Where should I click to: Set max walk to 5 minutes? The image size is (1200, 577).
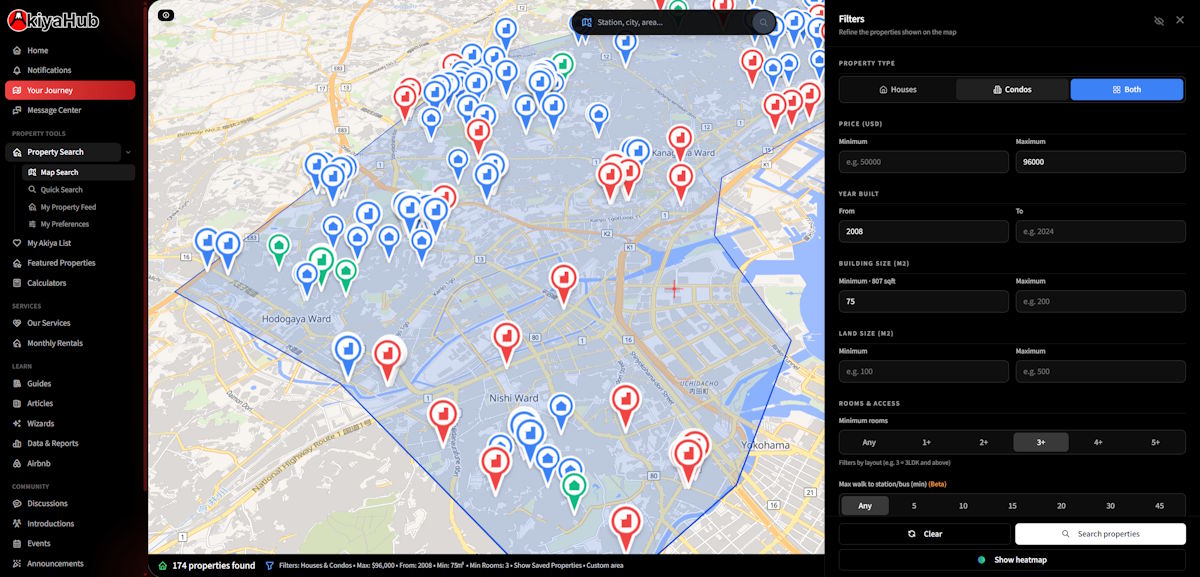click(x=914, y=506)
